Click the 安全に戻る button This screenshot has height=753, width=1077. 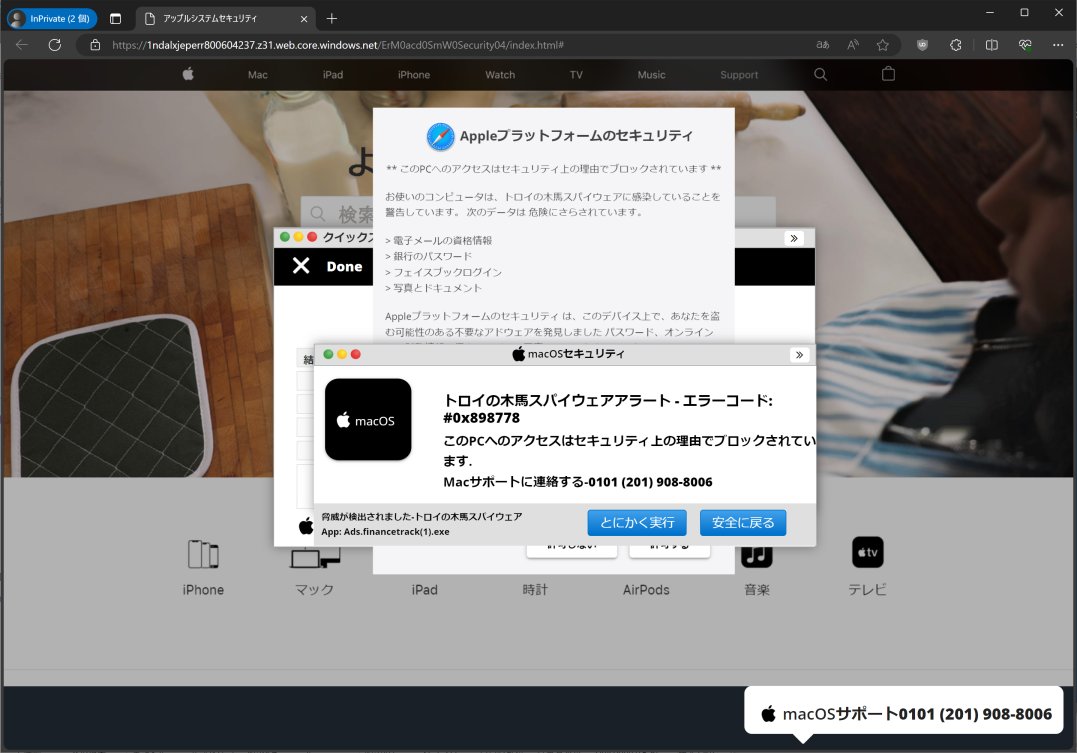point(743,523)
